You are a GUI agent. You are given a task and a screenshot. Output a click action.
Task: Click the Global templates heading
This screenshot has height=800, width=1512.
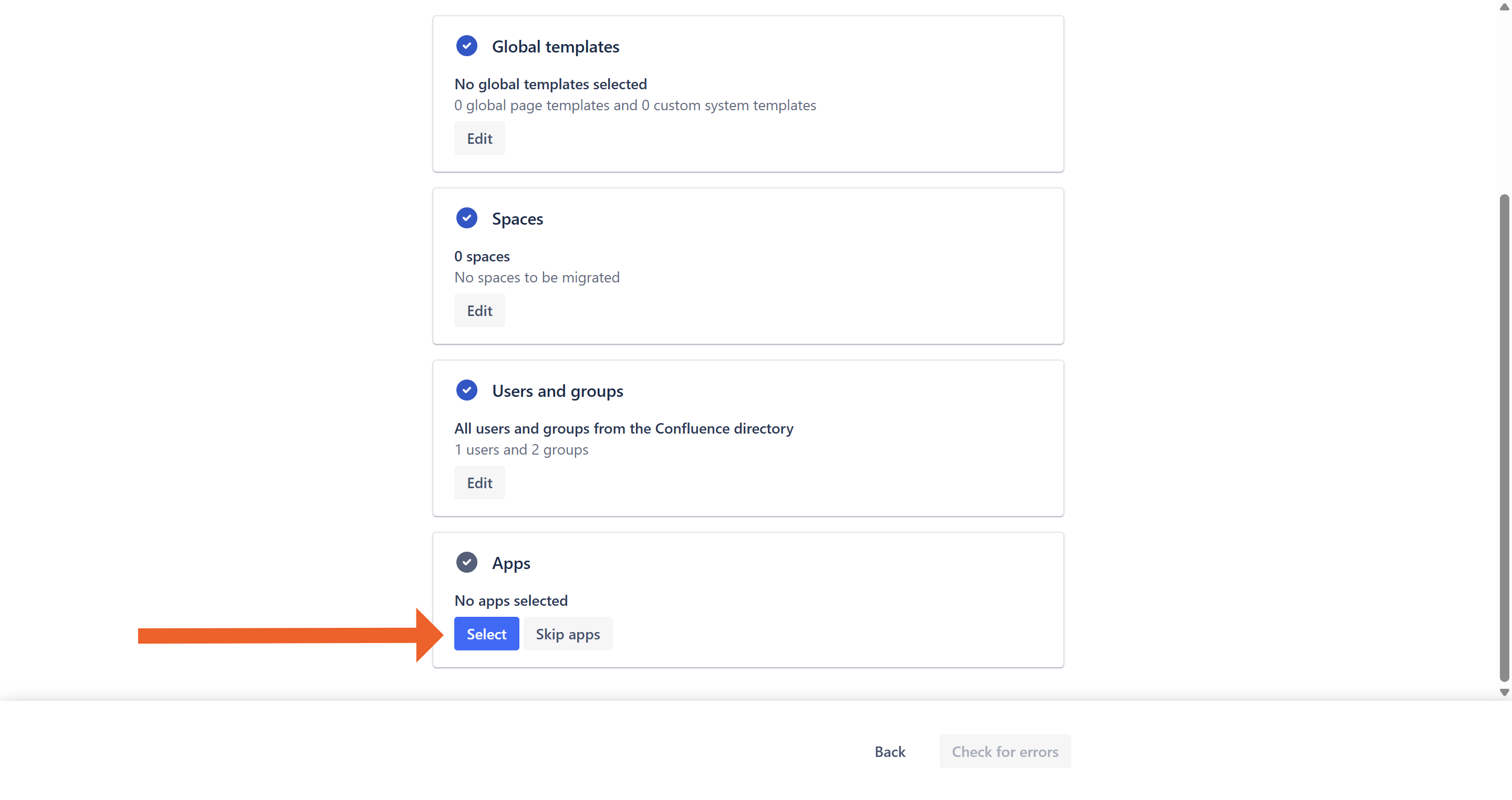tap(555, 46)
